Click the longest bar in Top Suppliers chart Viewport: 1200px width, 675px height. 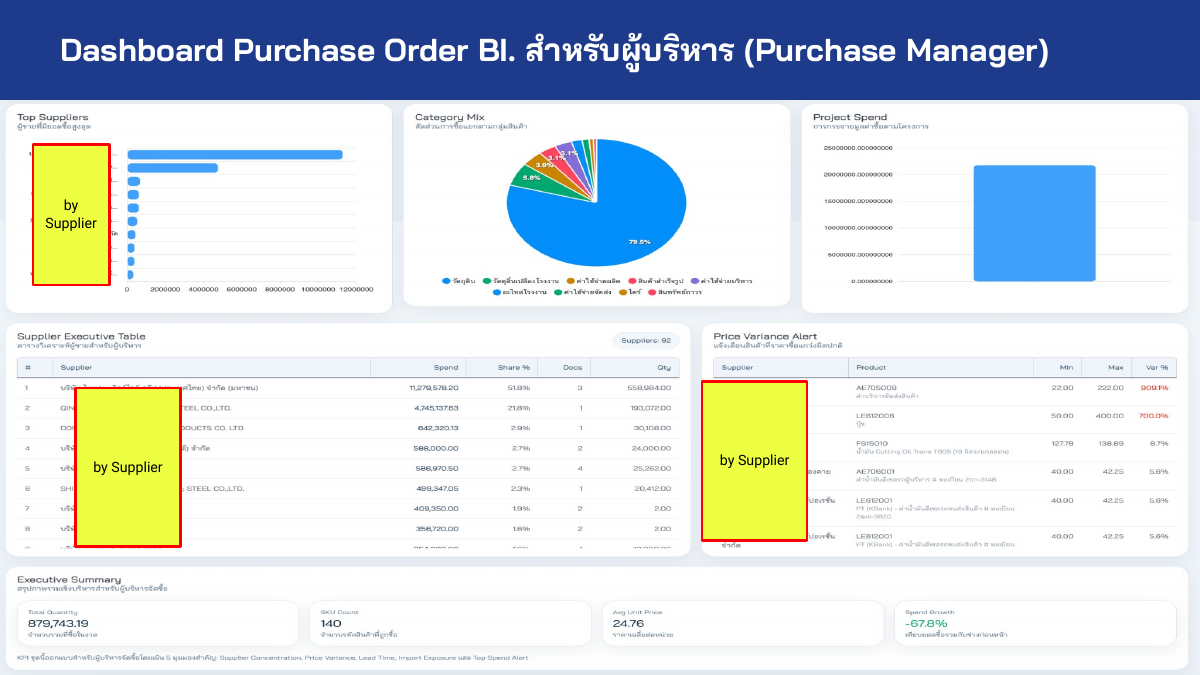pos(235,154)
